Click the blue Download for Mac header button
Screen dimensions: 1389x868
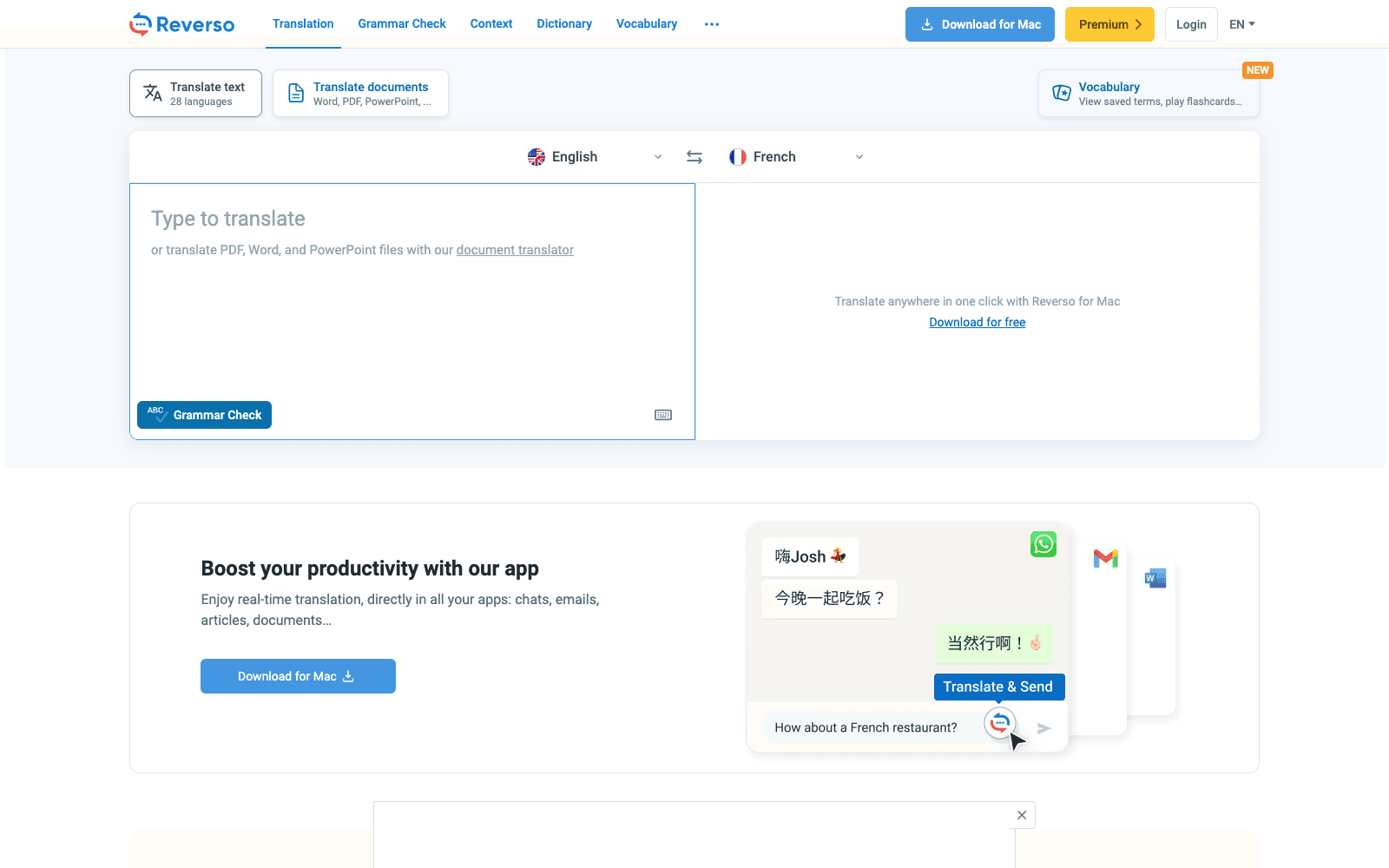(980, 24)
